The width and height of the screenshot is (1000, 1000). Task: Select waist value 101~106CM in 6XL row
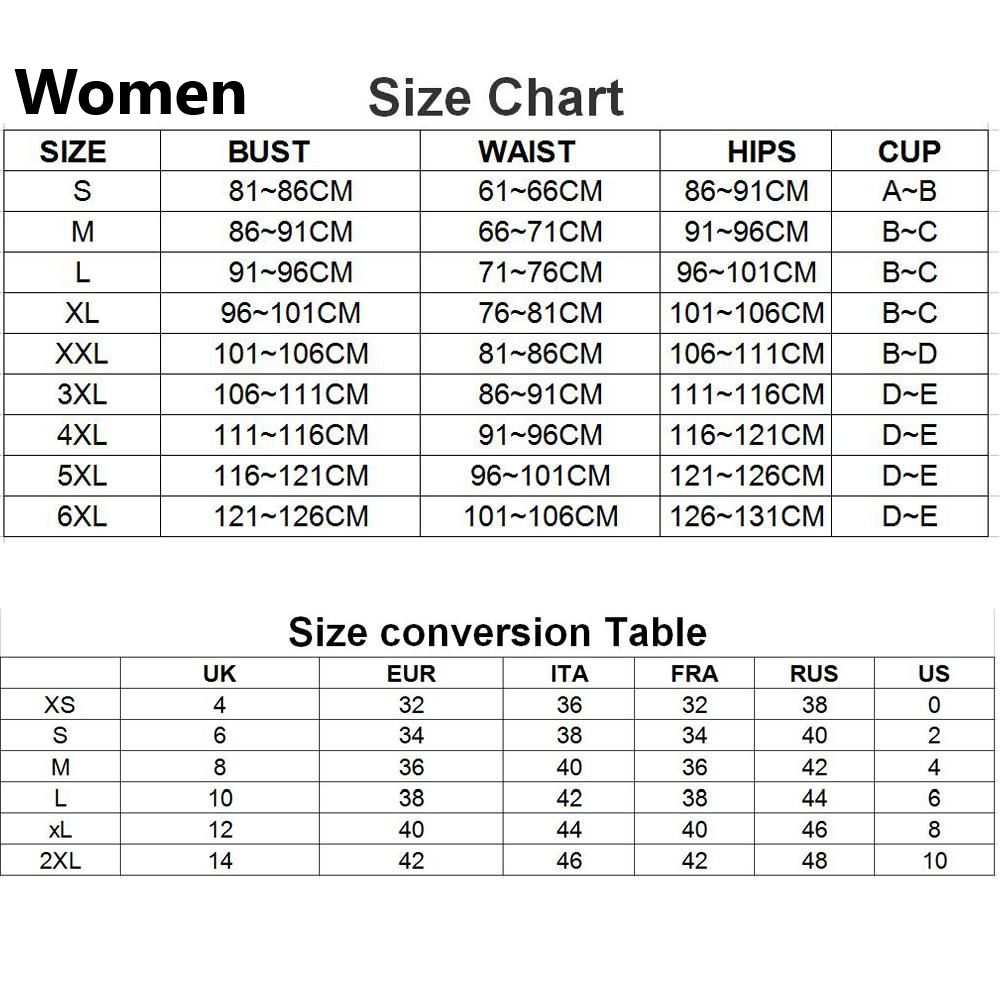pos(541,517)
